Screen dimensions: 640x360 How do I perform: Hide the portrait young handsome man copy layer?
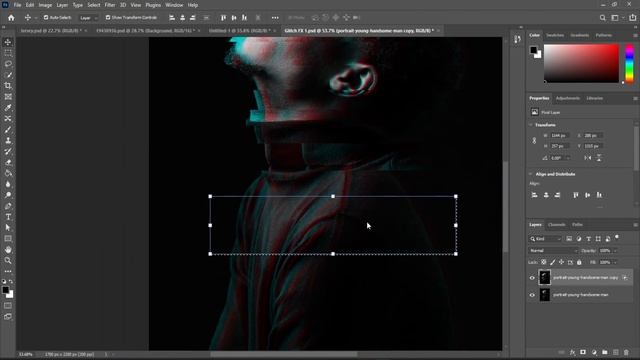pos(532,278)
